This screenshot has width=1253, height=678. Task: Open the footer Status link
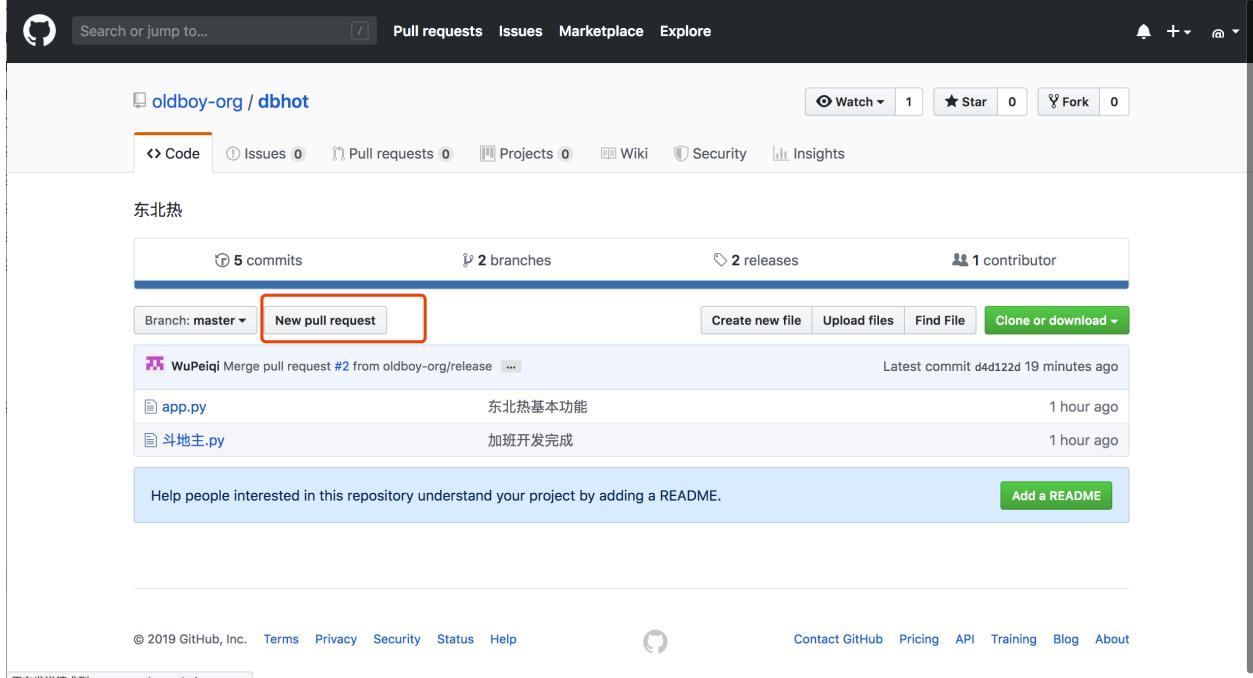click(x=455, y=639)
